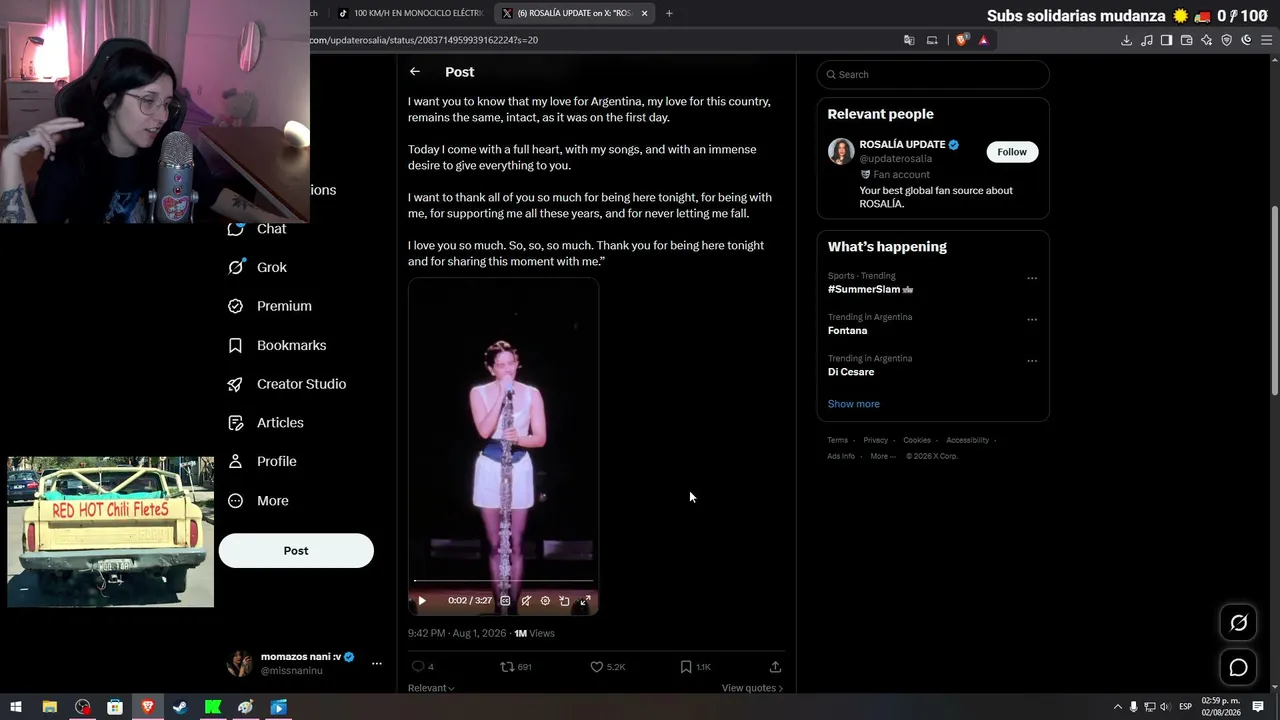Open the floating messages chat button
The height and width of the screenshot is (720, 1280).
[1238, 667]
